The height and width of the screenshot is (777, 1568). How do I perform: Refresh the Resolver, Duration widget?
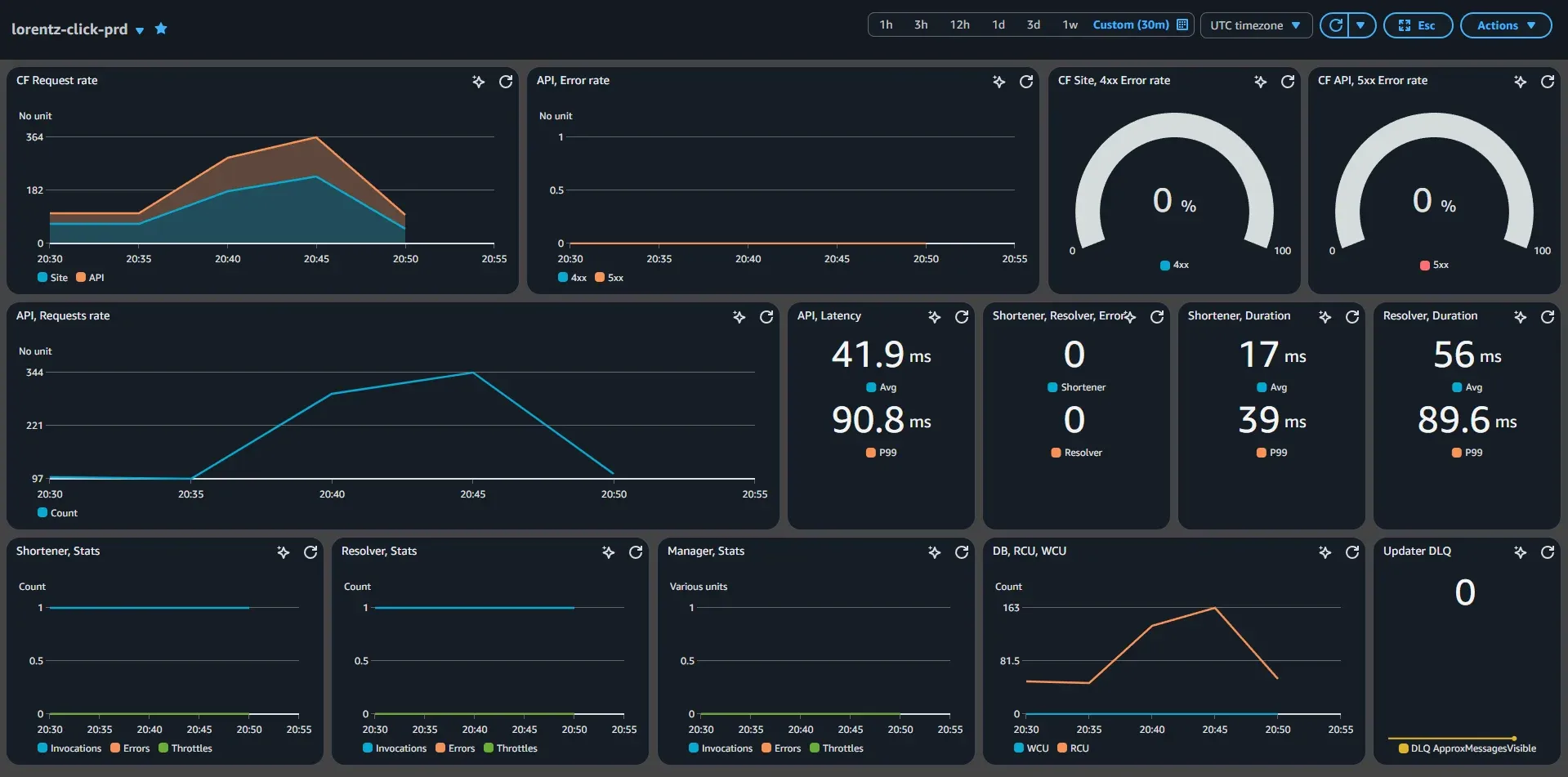pos(1548,317)
